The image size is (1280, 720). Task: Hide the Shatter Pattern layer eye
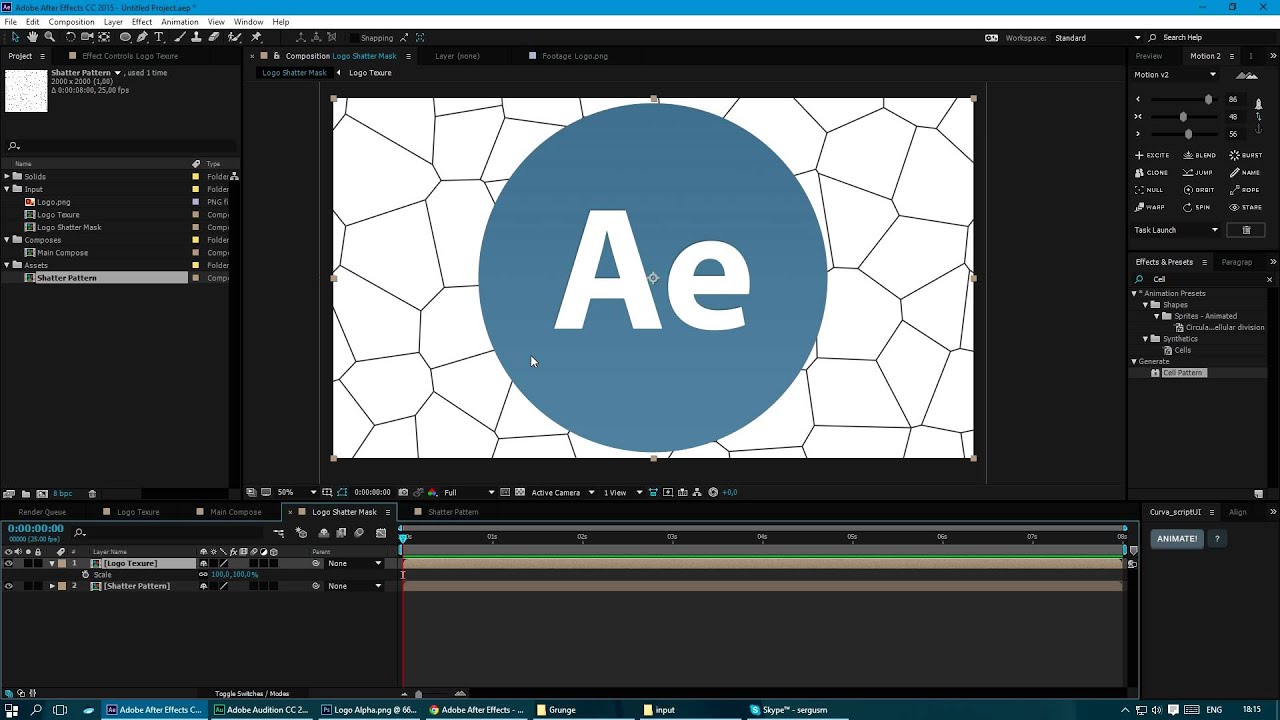click(x=9, y=586)
